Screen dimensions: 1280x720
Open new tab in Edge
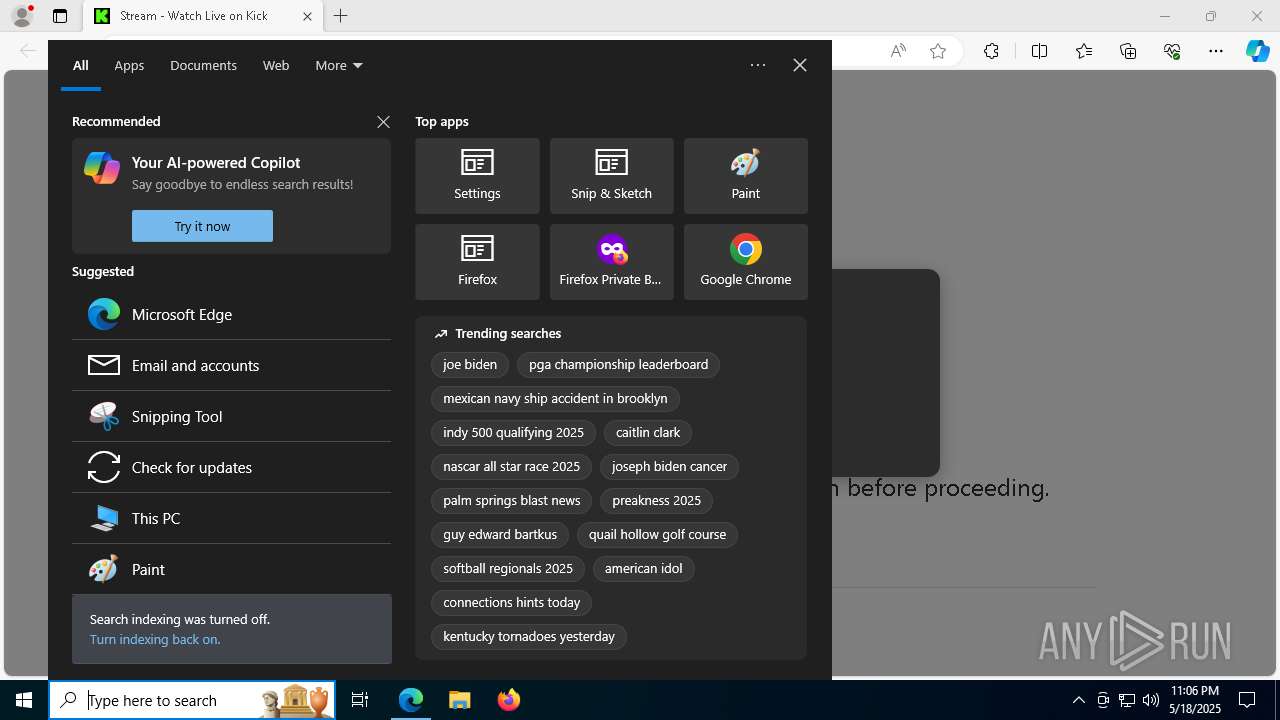click(341, 16)
